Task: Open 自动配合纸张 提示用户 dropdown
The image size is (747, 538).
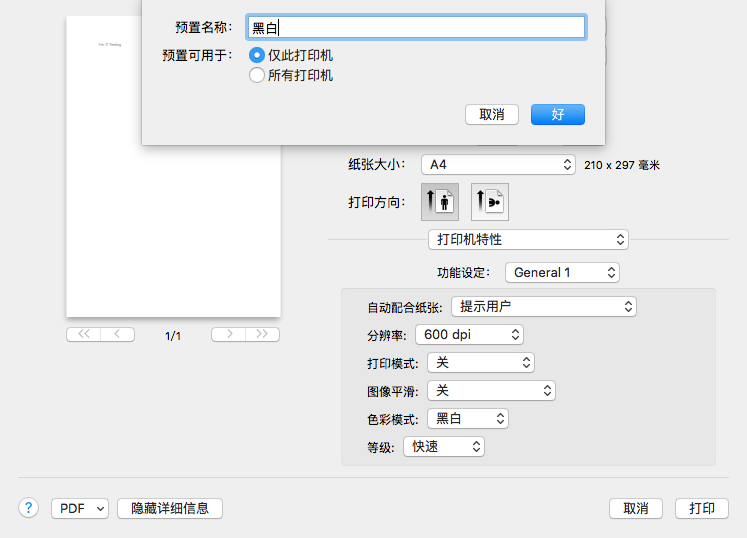Action: [x=544, y=306]
